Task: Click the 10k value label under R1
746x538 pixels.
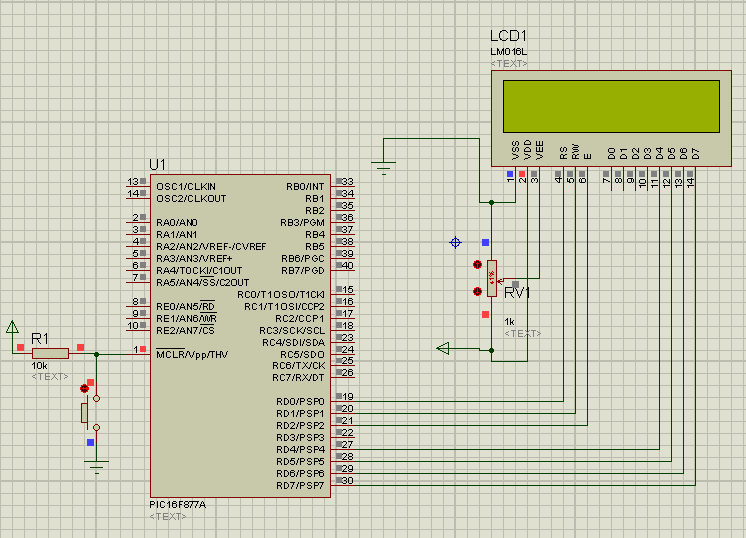Action: [42, 367]
